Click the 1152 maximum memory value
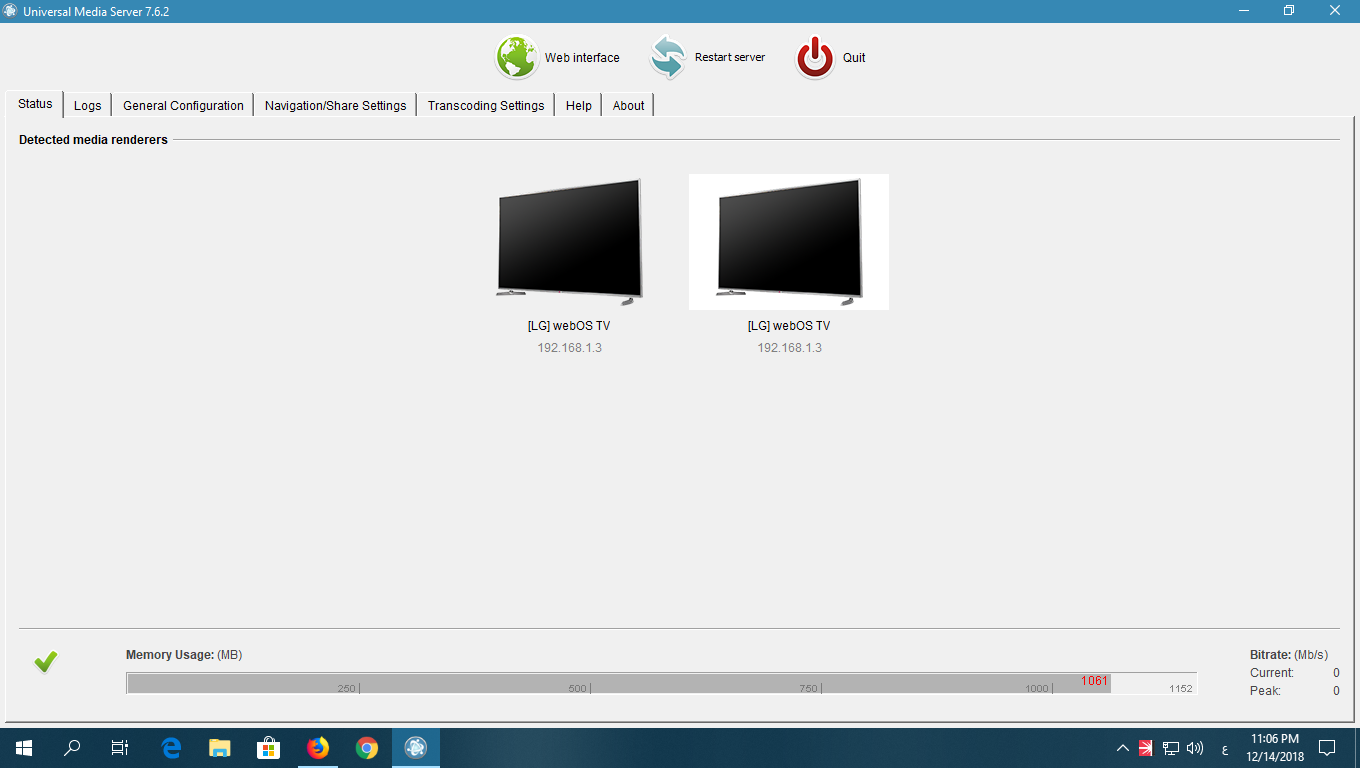The height and width of the screenshot is (768, 1360). pyautogui.click(x=1181, y=688)
